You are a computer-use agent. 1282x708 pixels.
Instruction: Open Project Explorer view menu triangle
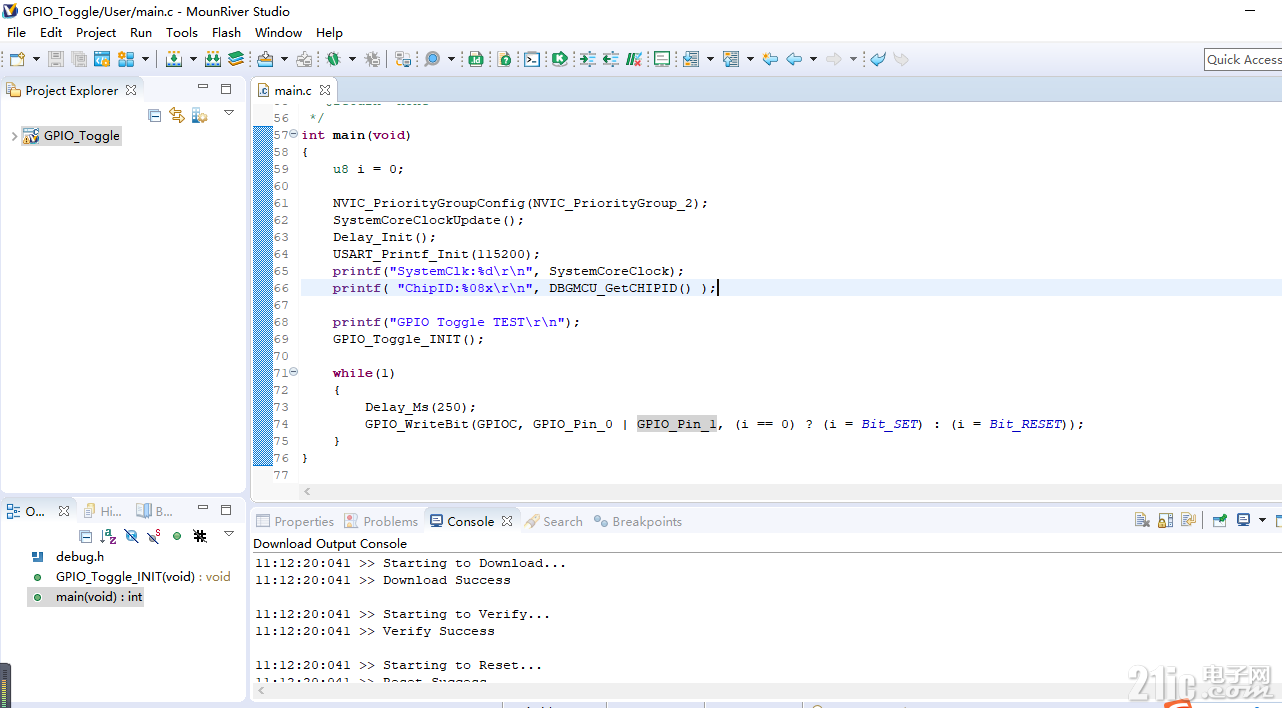pyautogui.click(x=229, y=113)
